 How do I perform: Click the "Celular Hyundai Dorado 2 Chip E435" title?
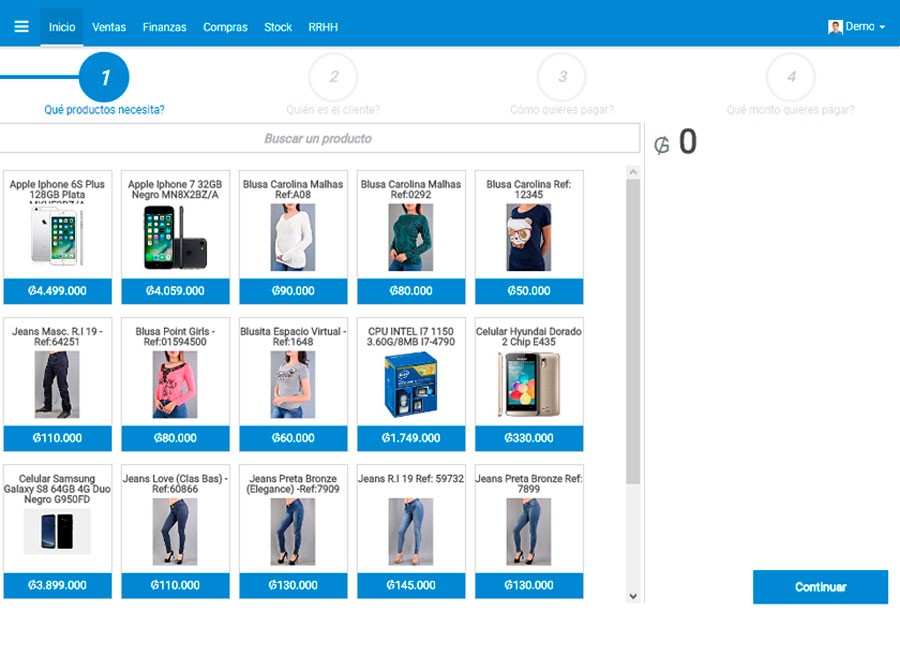(529, 336)
